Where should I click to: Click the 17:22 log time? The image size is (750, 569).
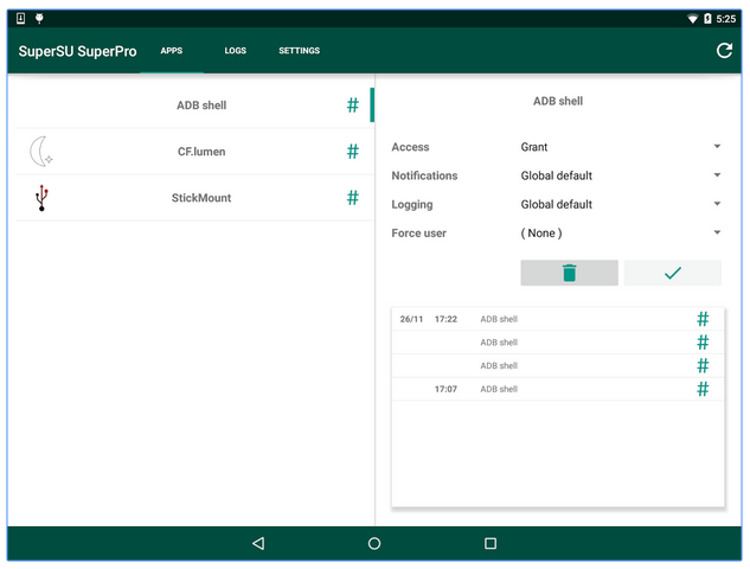point(446,319)
